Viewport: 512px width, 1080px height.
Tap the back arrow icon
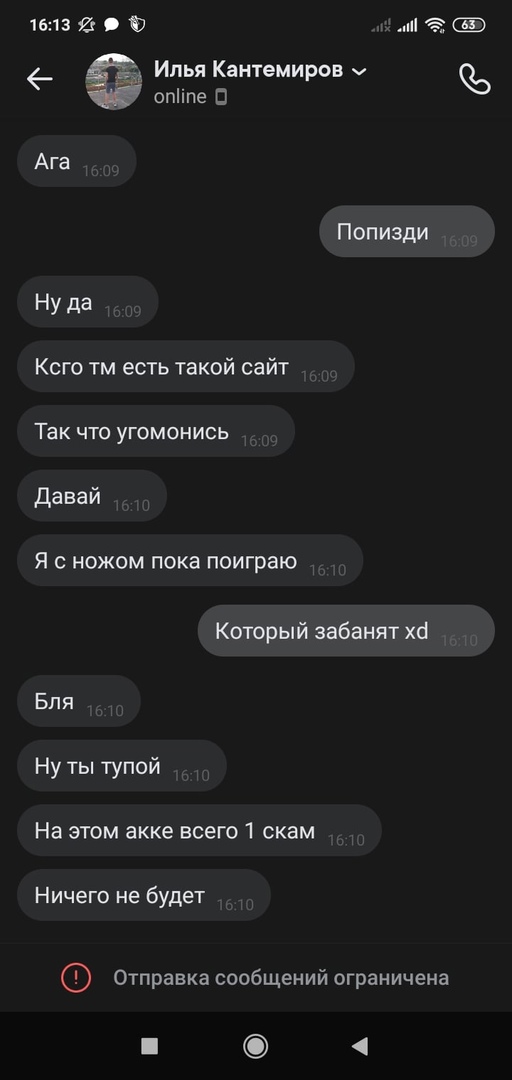click(39, 80)
